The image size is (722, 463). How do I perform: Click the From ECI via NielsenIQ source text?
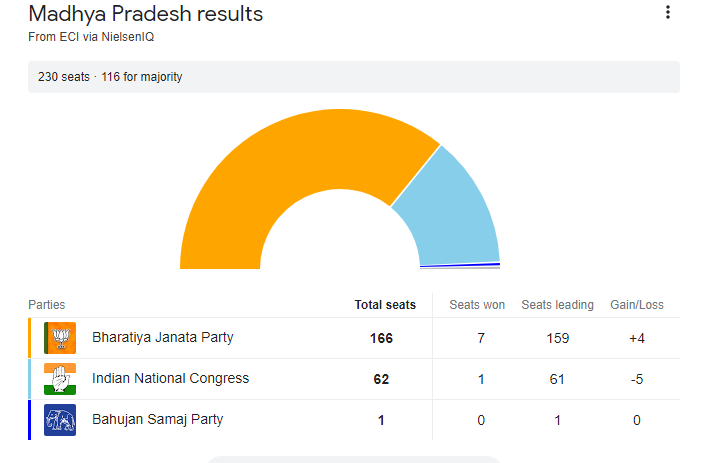pos(91,37)
